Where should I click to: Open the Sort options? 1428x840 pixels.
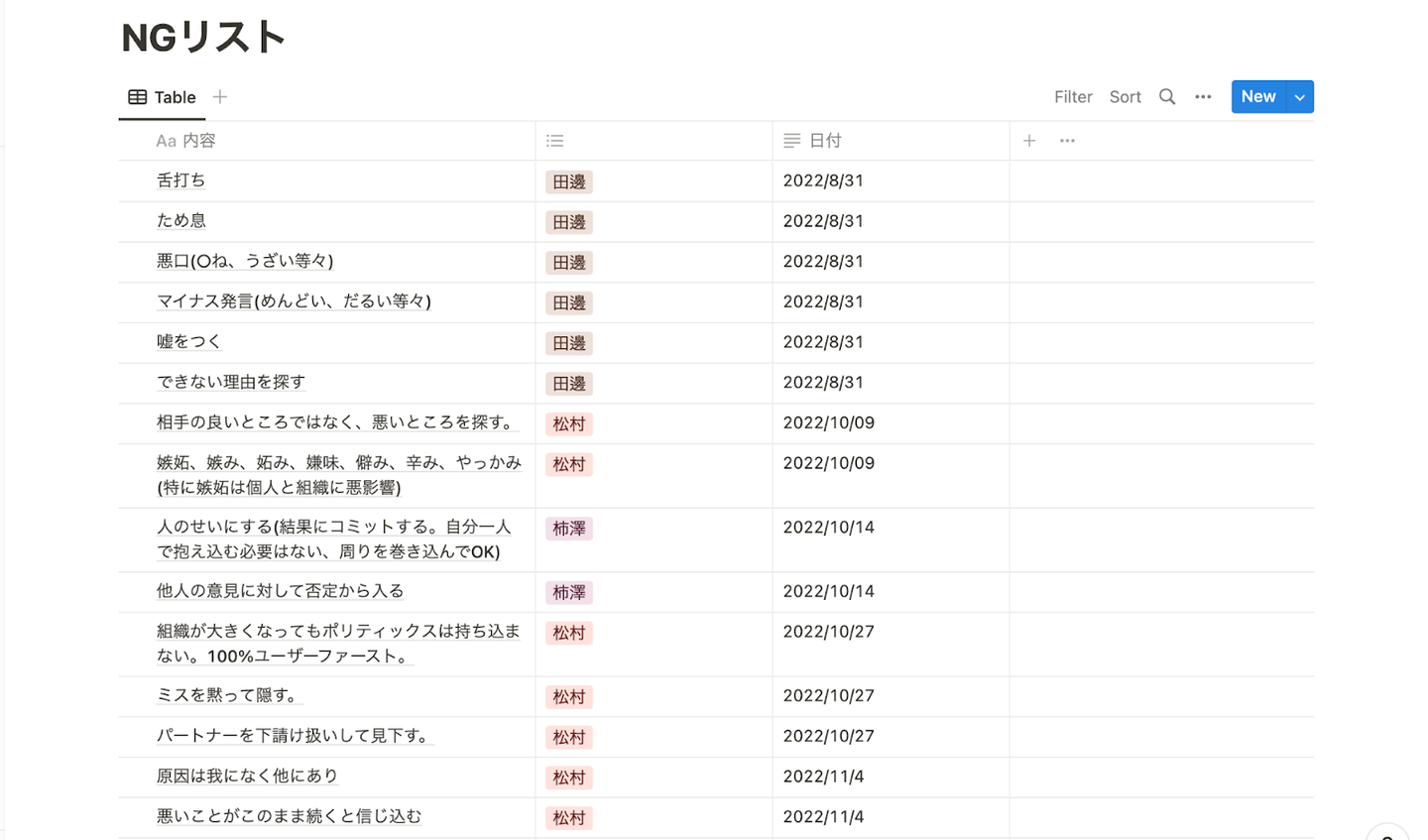tap(1125, 97)
